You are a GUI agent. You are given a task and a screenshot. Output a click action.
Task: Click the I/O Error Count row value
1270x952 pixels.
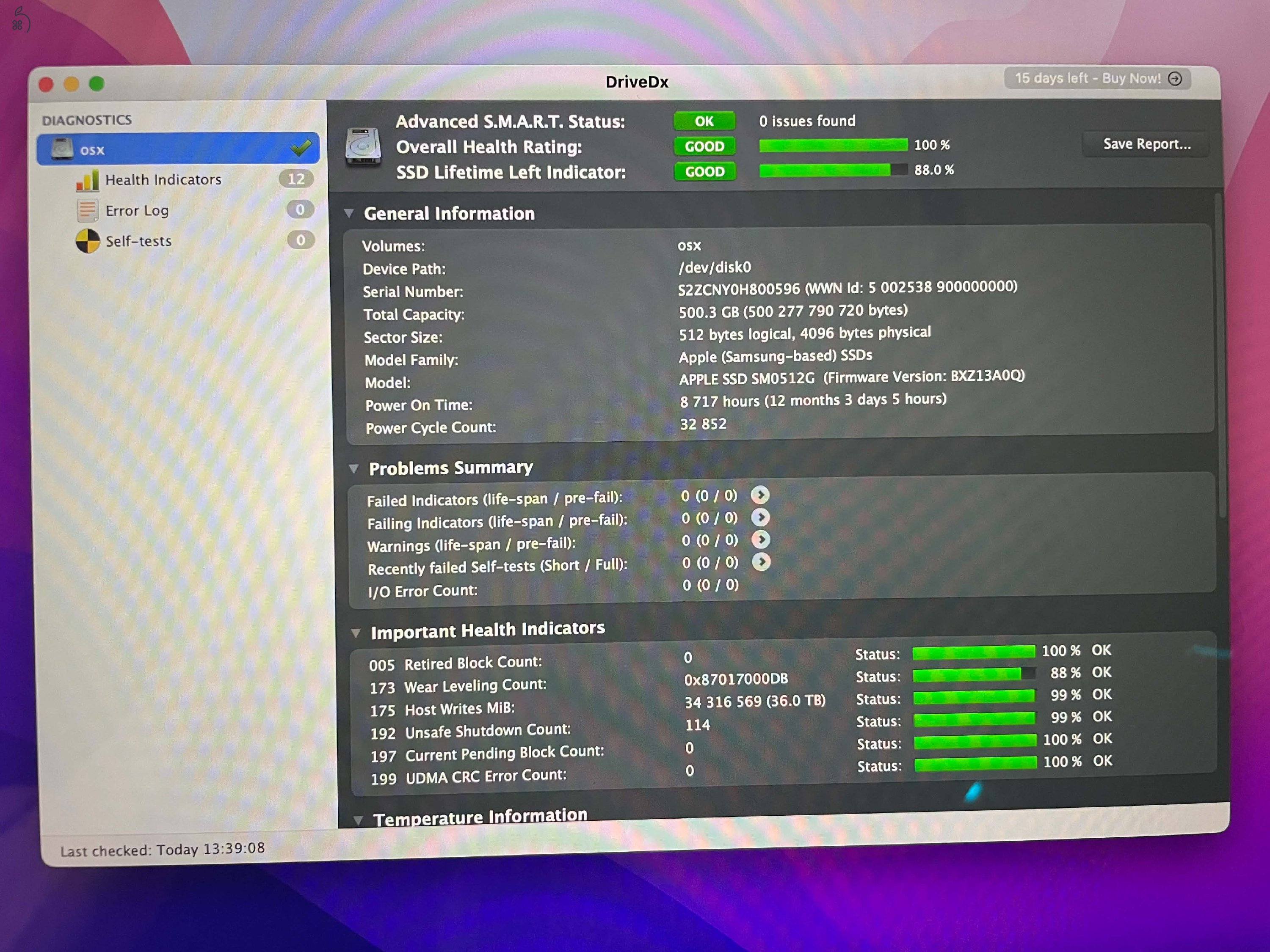710,585
